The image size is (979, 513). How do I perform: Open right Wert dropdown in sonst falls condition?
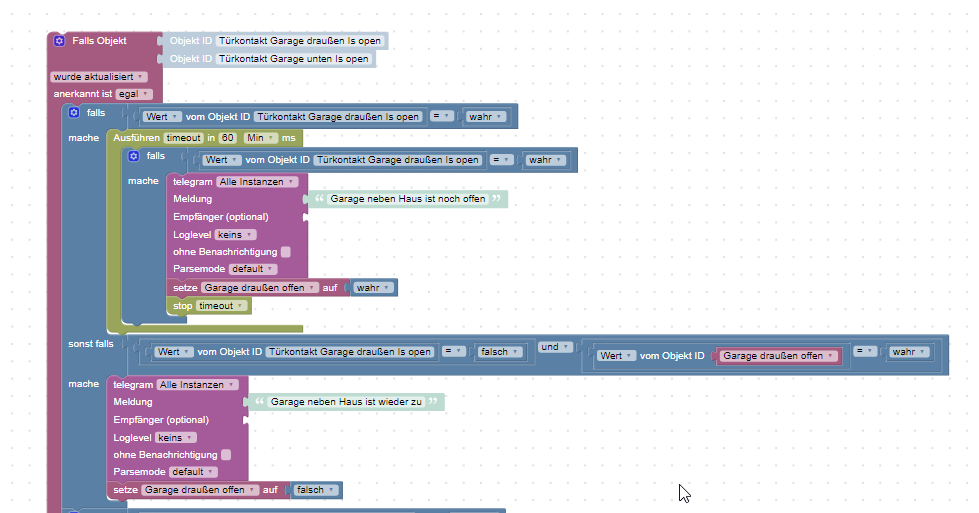tap(616, 356)
